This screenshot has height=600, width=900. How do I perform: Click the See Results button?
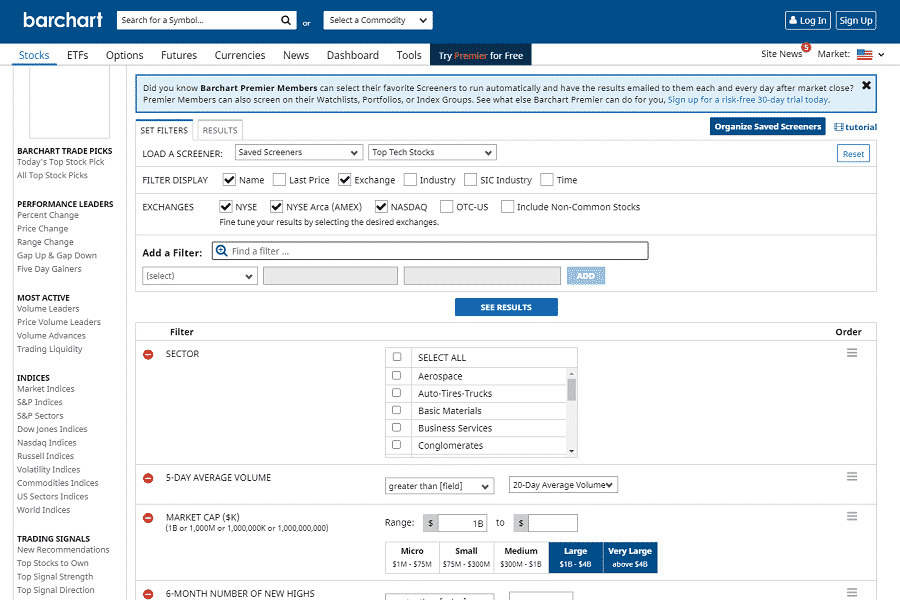tap(506, 307)
